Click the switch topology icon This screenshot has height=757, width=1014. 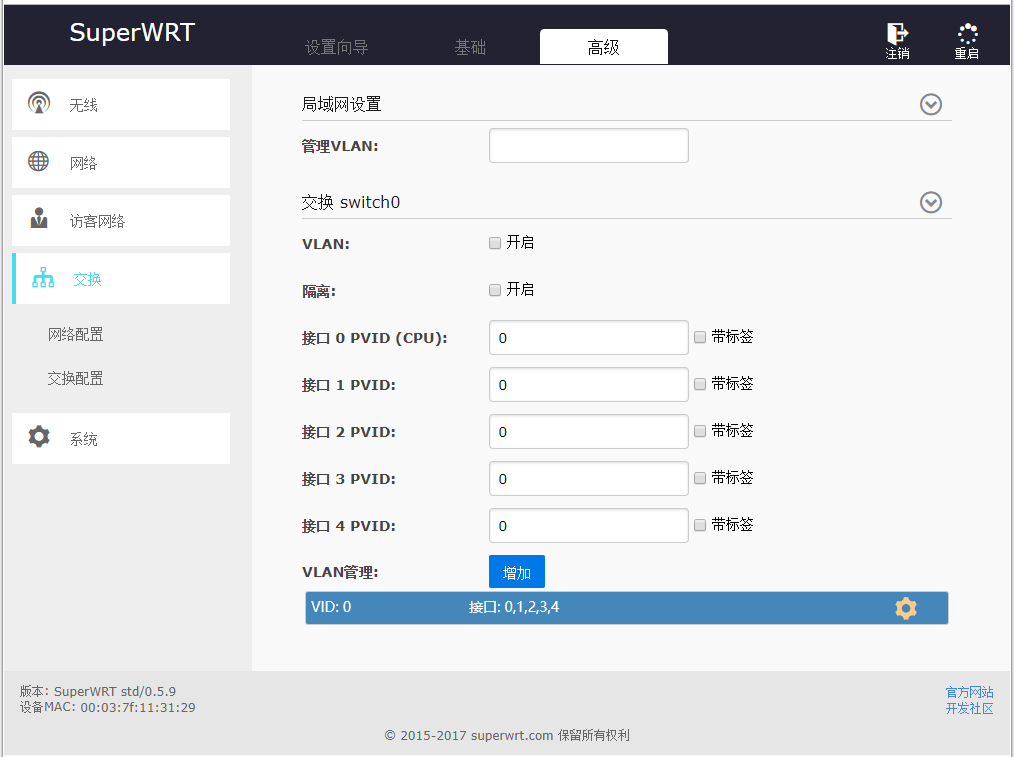coord(43,277)
